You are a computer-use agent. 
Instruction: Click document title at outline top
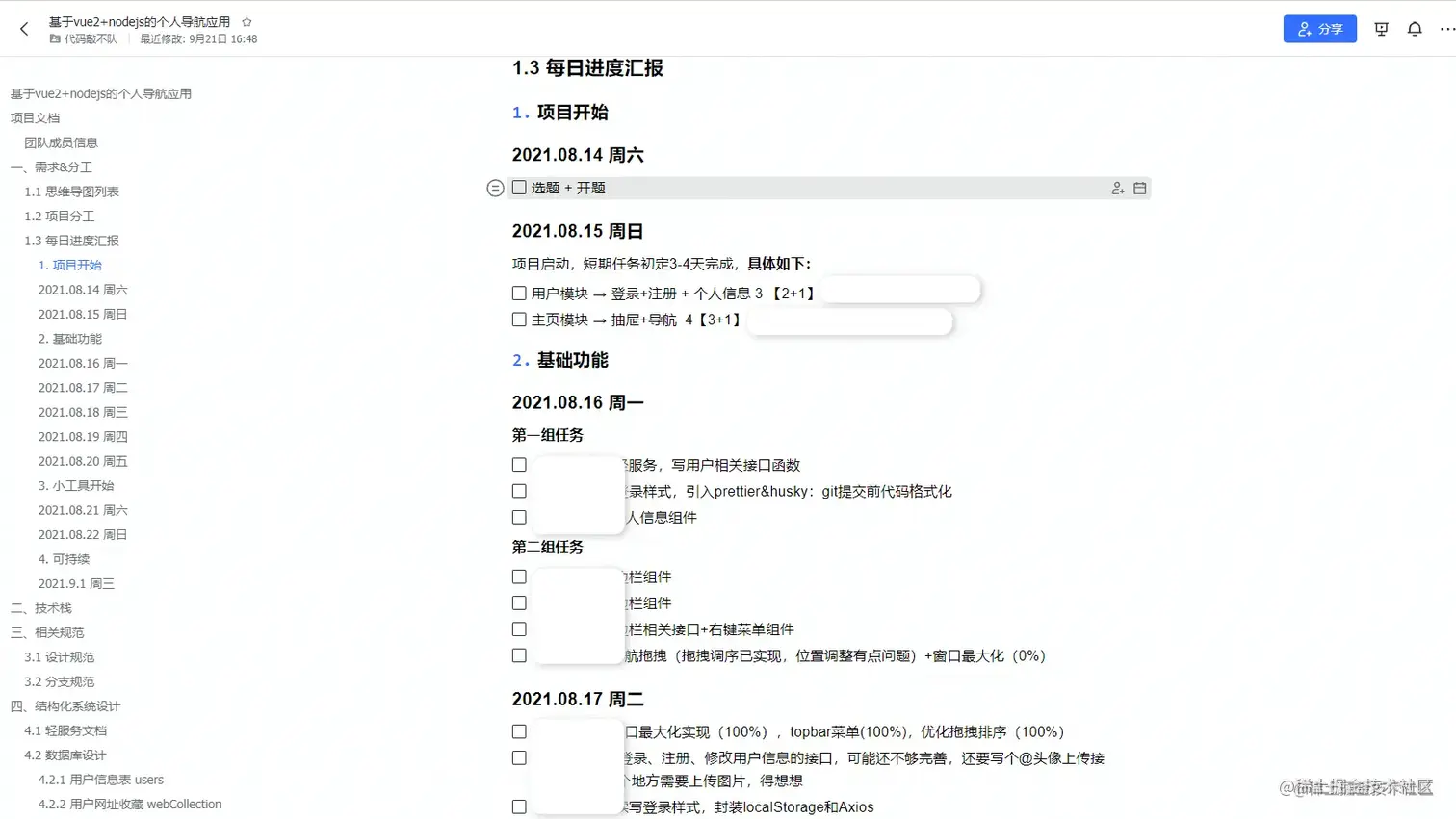pos(100,93)
